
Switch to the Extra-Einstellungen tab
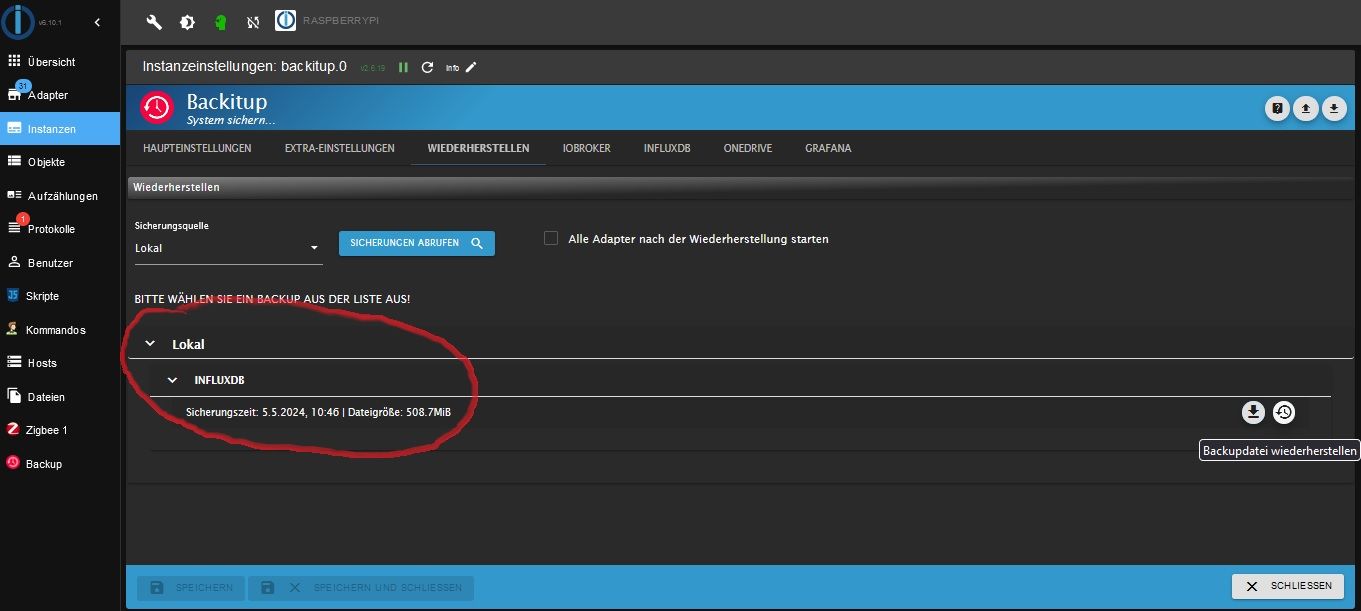click(x=339, y=148)
